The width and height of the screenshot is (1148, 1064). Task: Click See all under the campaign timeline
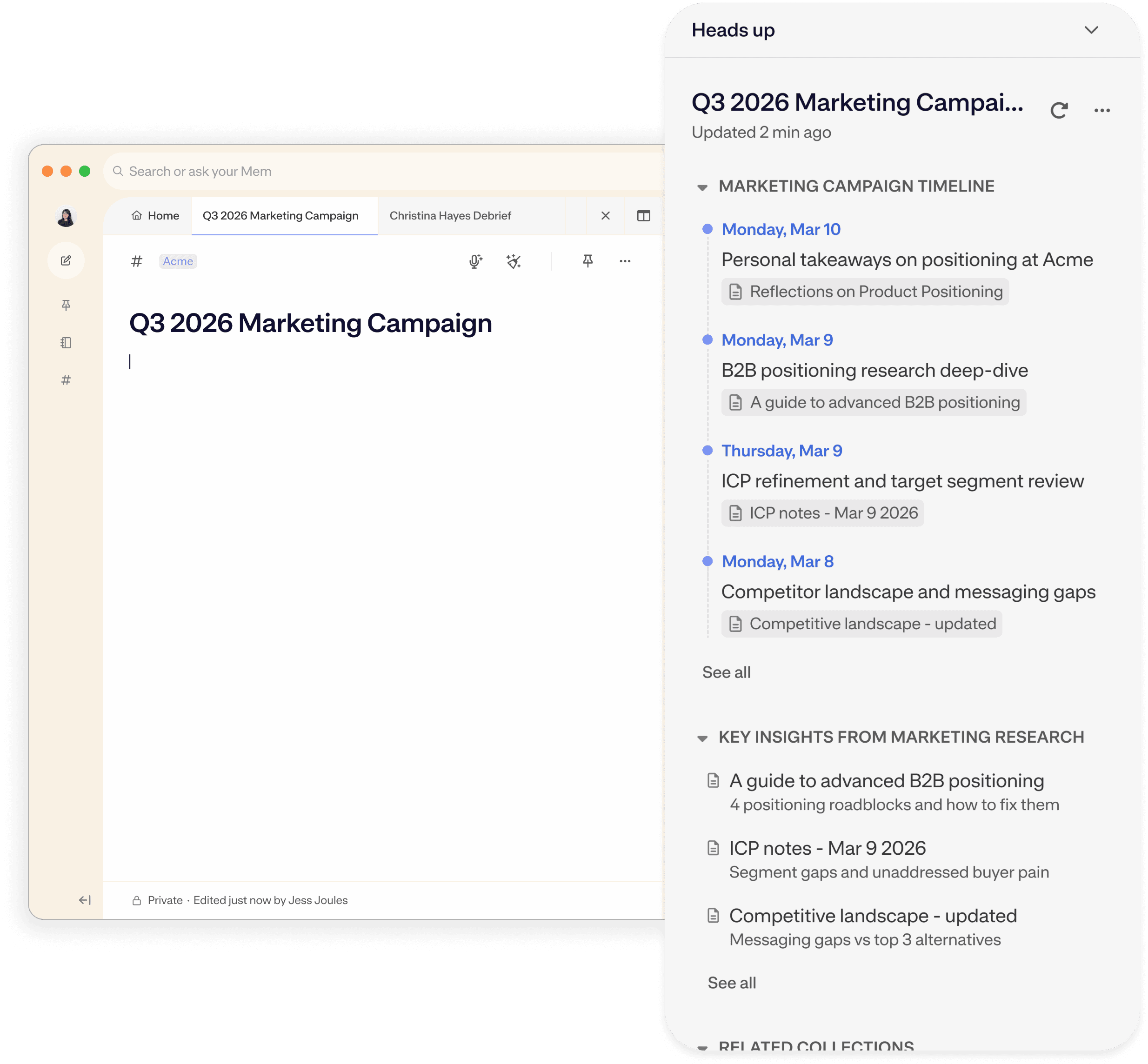726,672
